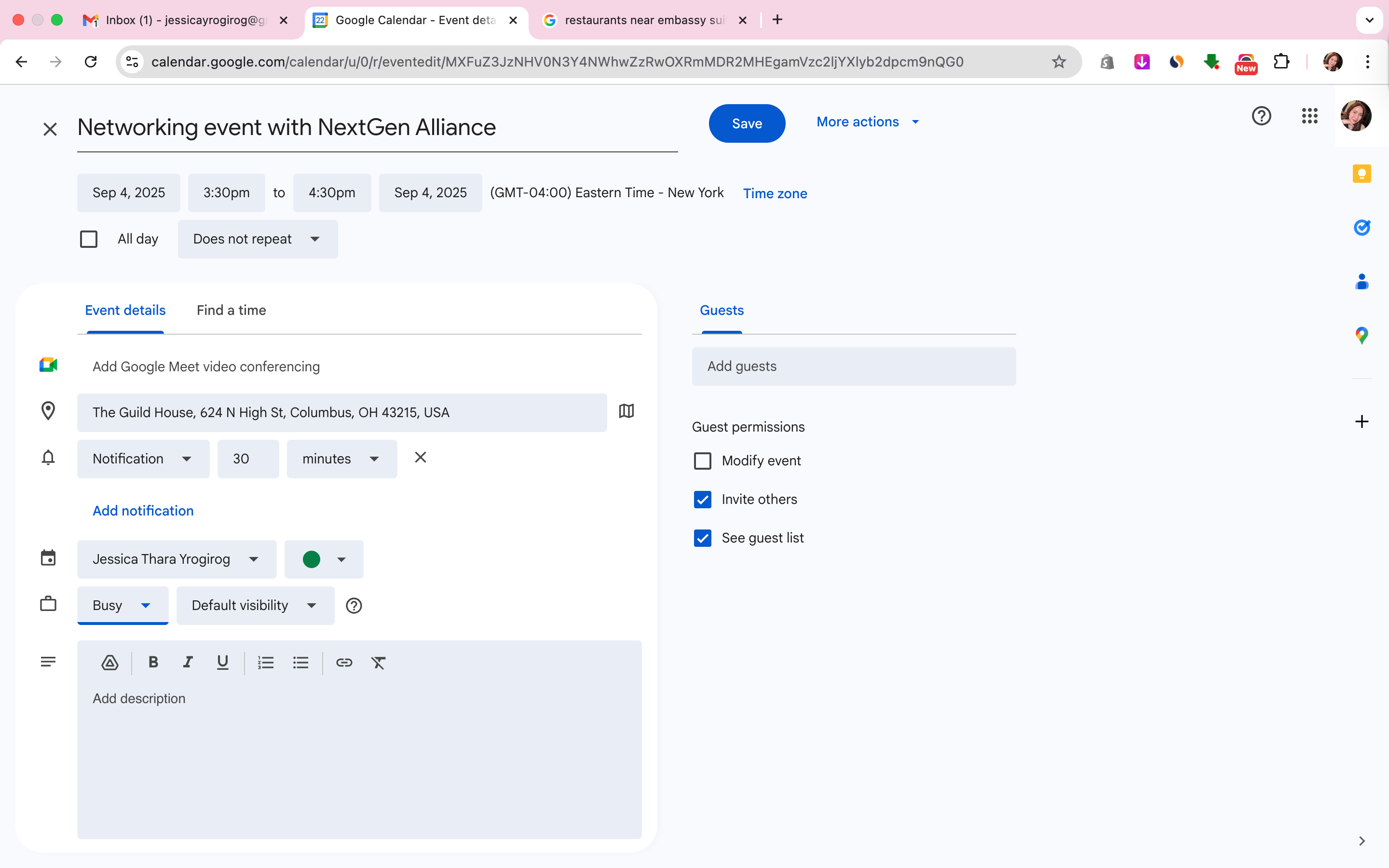Viewport: 1389px width, 868px height.
Task: Preview the location in Maps
Action: (x=626, y=411)
